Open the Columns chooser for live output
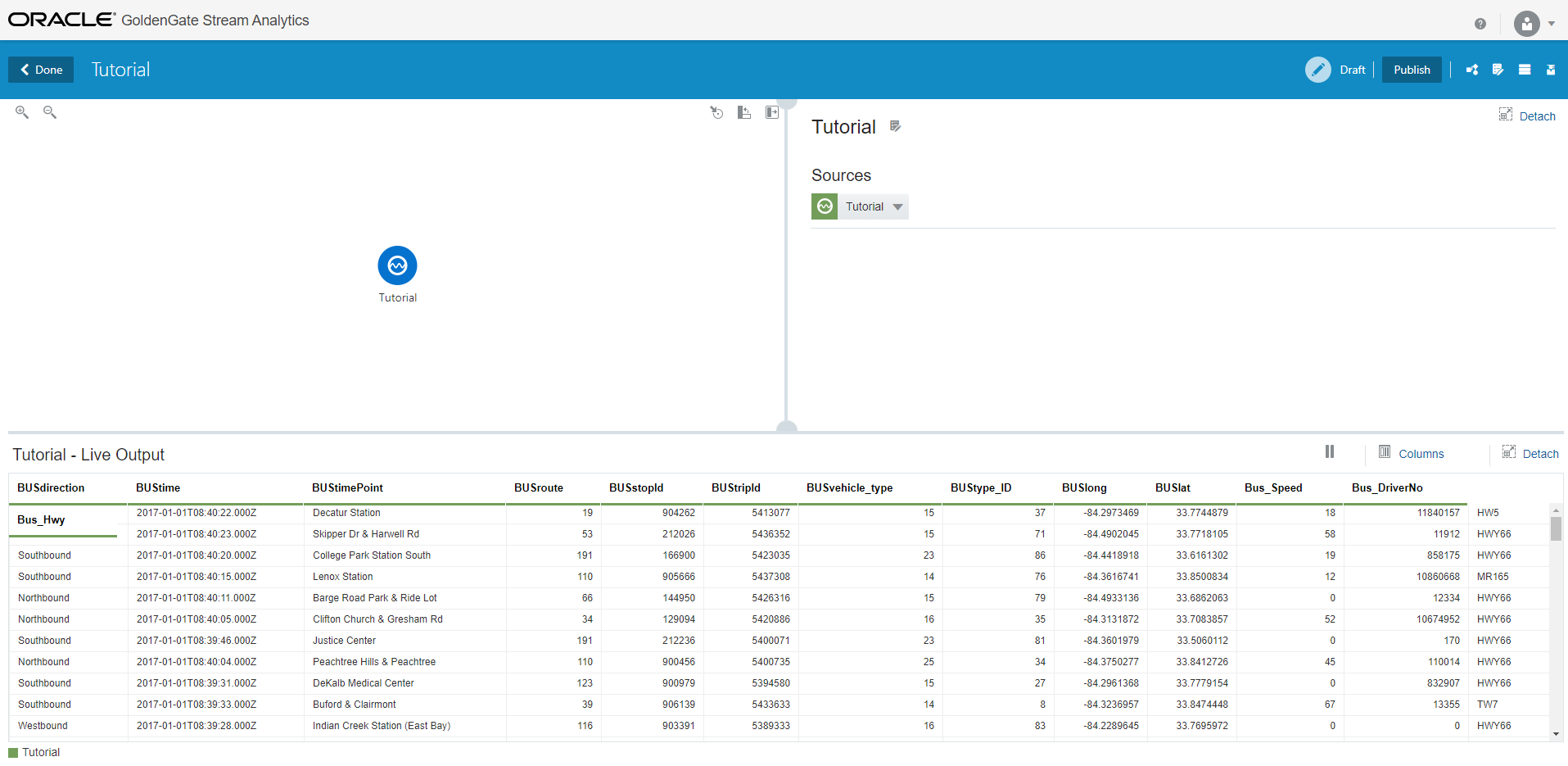 click(x=1411, y=453)
